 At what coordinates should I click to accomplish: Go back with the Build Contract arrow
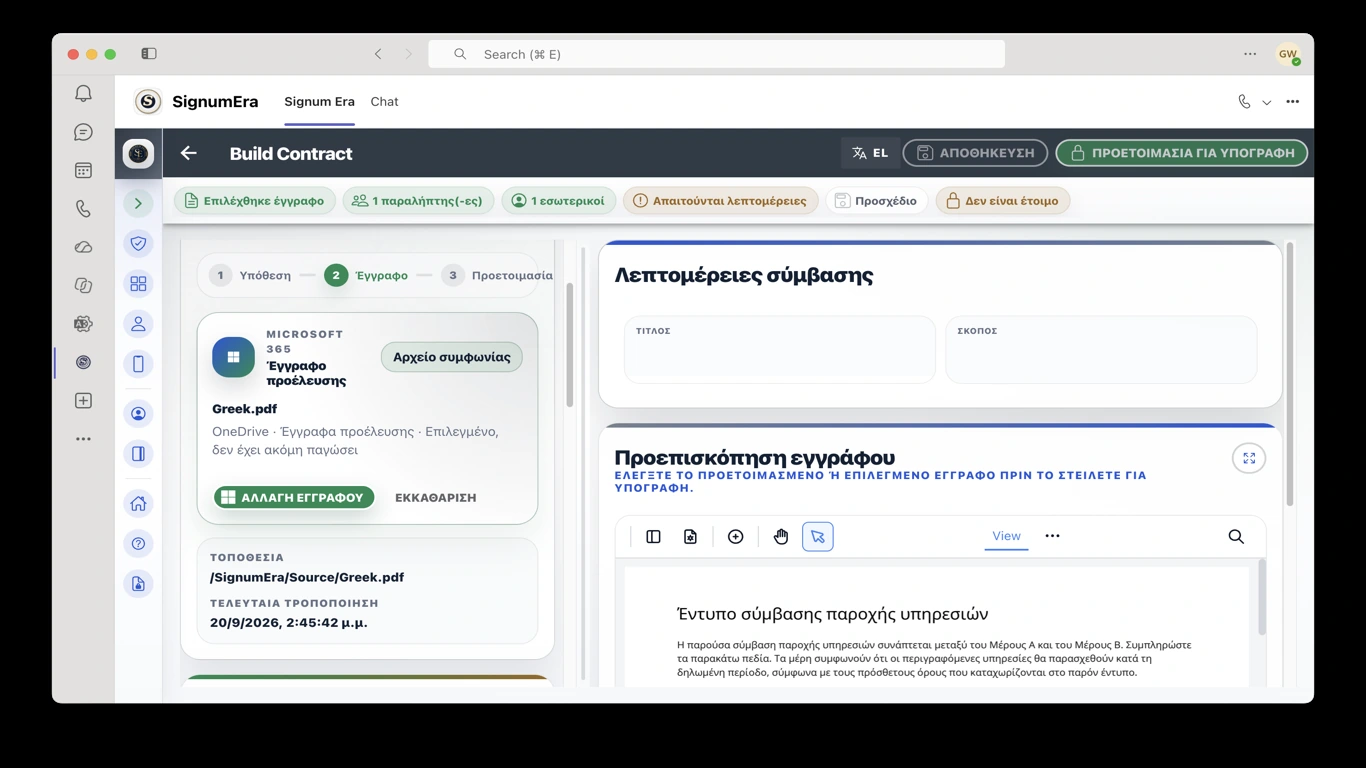188,153
